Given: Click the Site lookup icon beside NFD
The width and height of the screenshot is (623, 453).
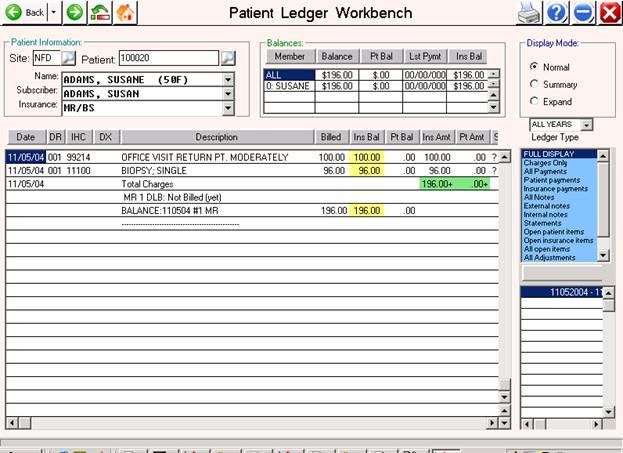Looking at the screenshot, I should point(68,58).
